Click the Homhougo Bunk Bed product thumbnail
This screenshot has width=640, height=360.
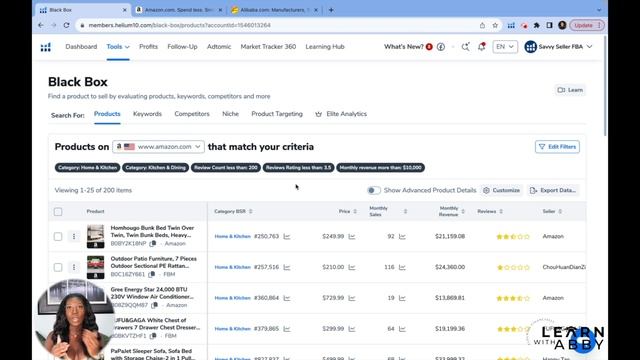(x=96, y=236)
